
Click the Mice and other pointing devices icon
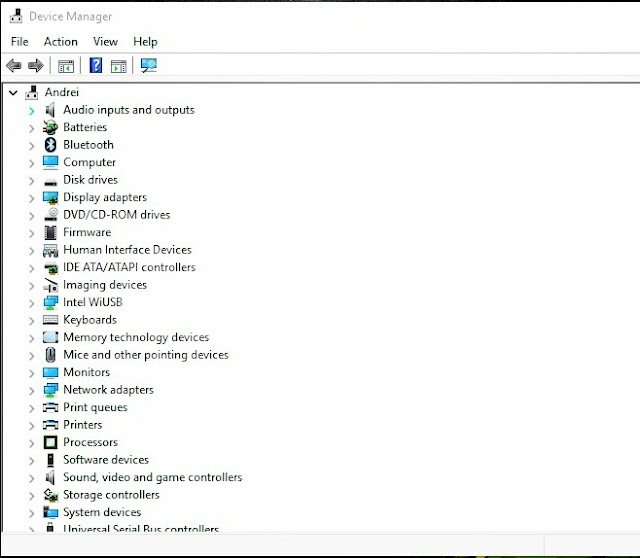[x=50, y=355]
